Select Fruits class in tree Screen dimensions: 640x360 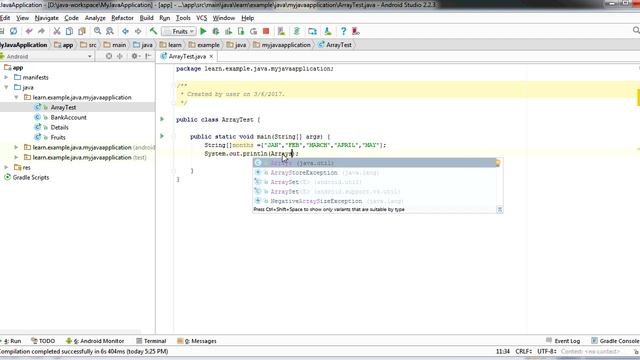58,137
